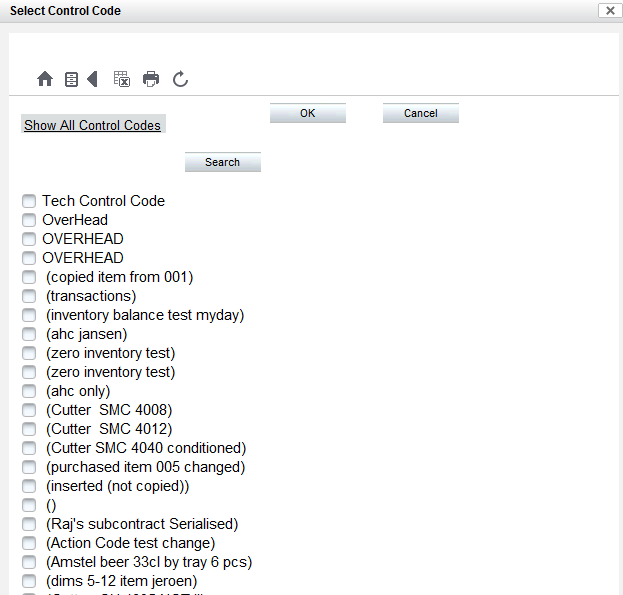Open the Show All Control Codes link
Screen dimensions: 623x595
[92, 125]
